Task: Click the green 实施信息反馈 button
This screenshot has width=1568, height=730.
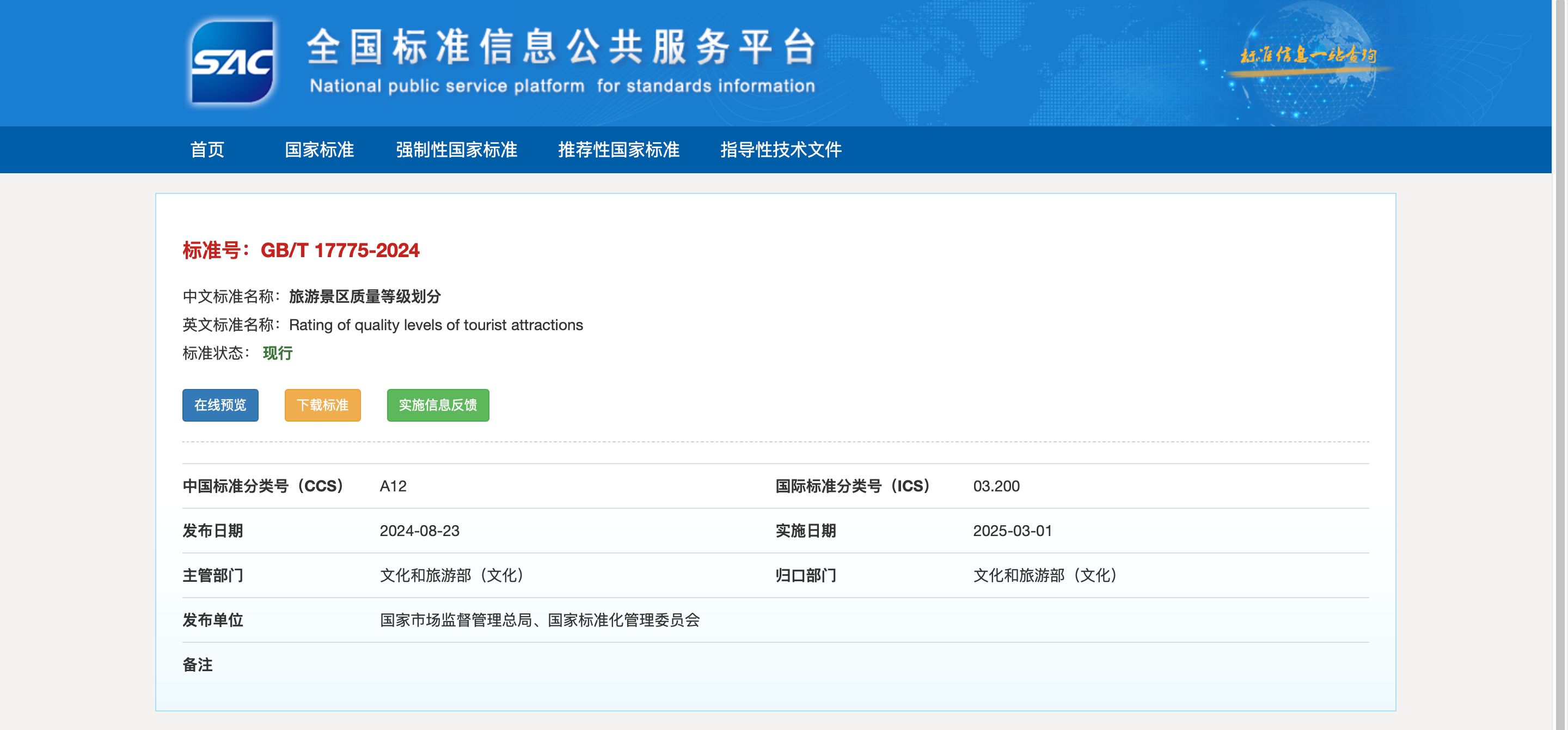Action: [438, 405]
